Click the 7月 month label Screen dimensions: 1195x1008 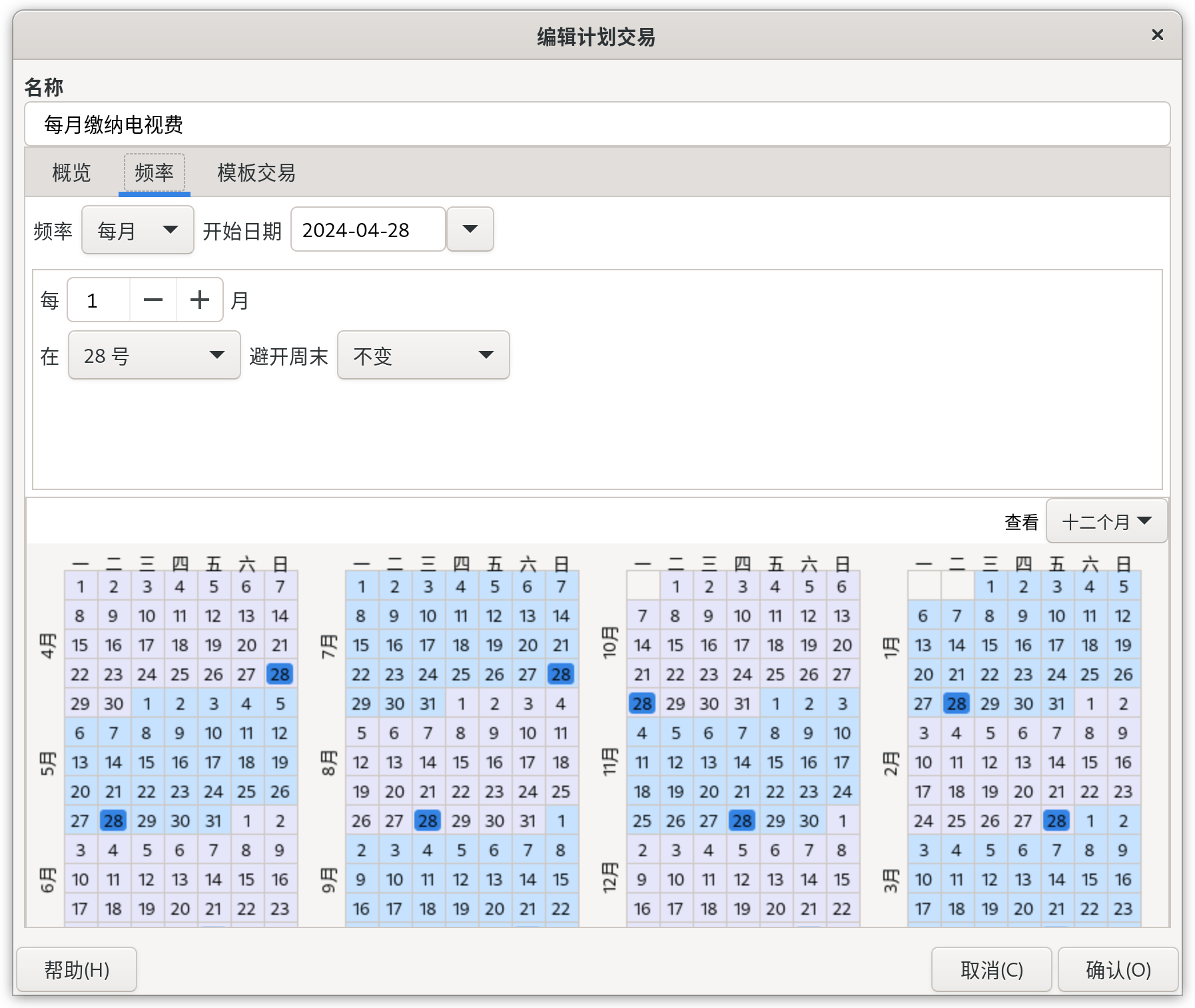[x=329, y=646]
